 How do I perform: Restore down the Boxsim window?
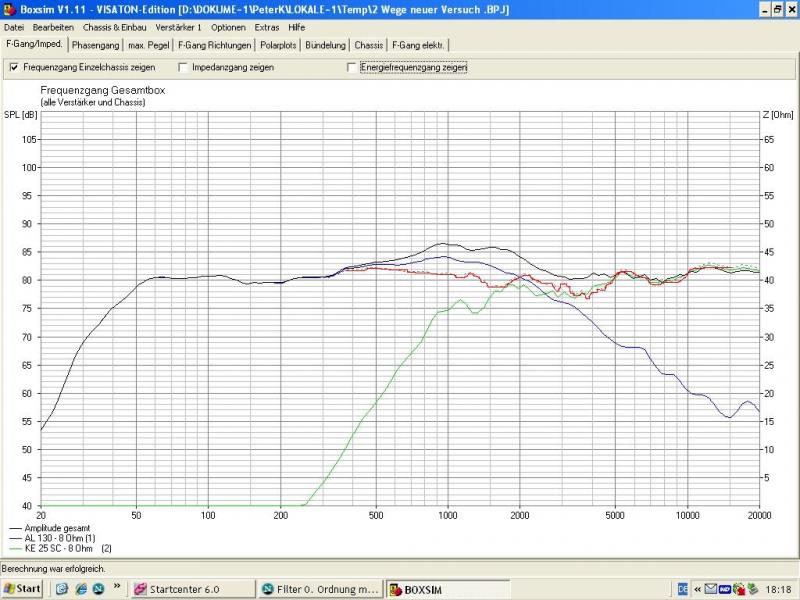tap(775, 8)
